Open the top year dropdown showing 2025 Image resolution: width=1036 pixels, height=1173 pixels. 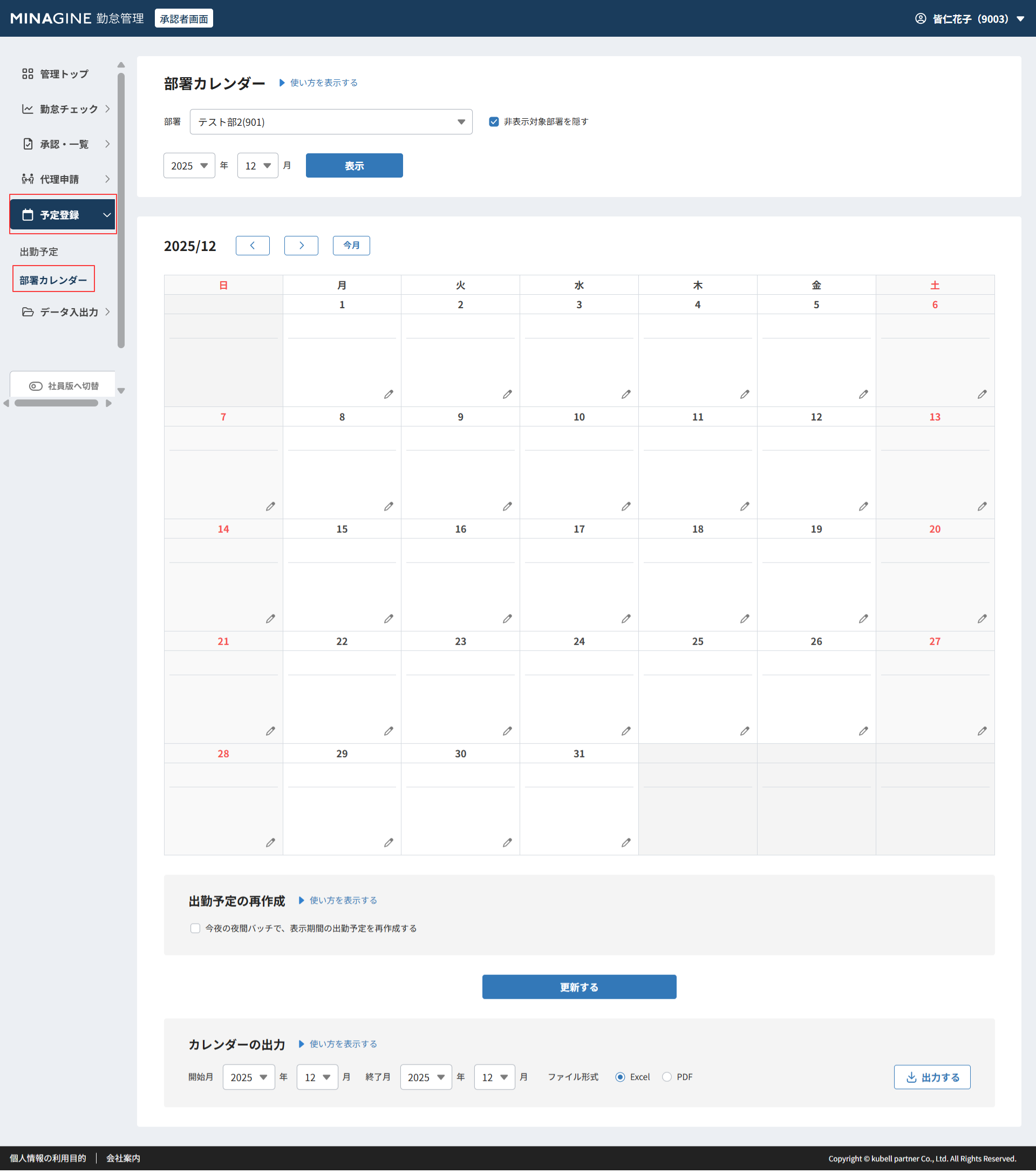click(x=189, y=166)
